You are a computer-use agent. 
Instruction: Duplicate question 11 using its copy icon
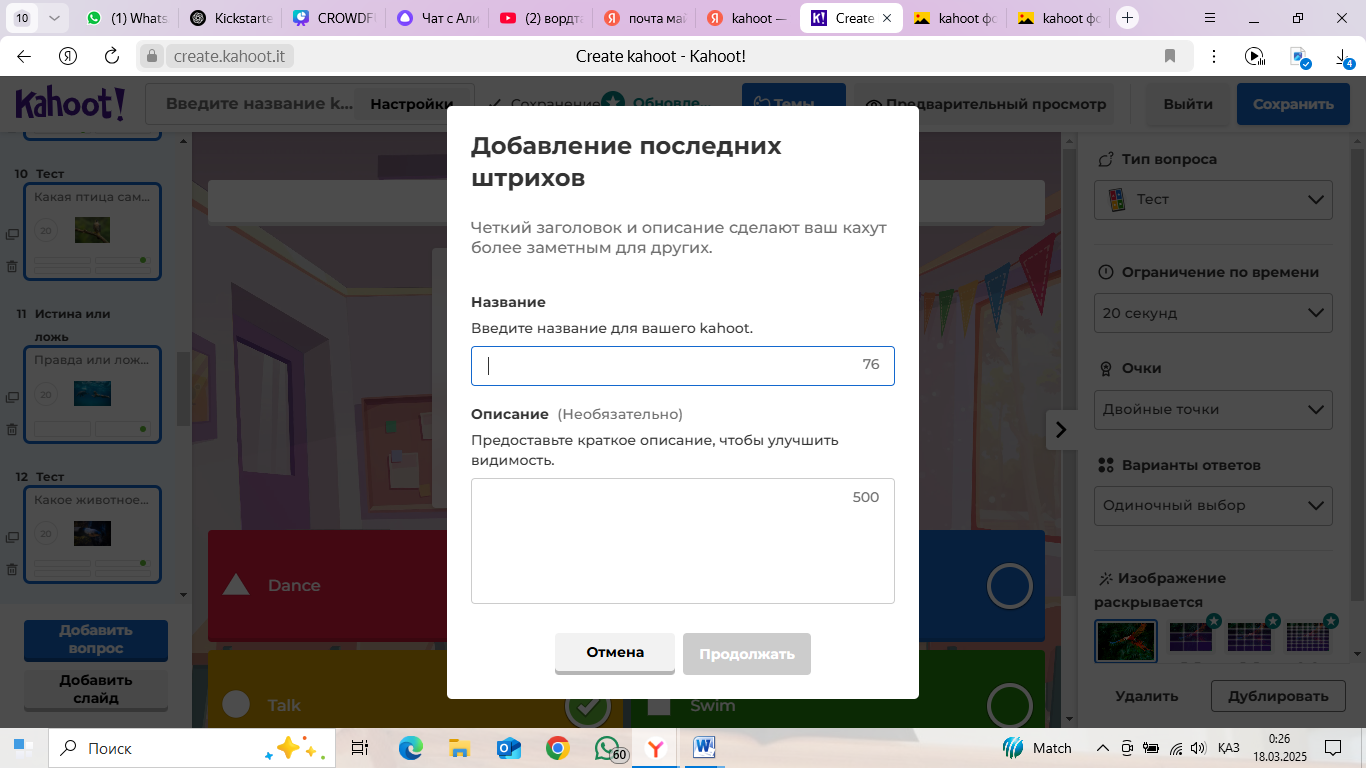(12, 397)
